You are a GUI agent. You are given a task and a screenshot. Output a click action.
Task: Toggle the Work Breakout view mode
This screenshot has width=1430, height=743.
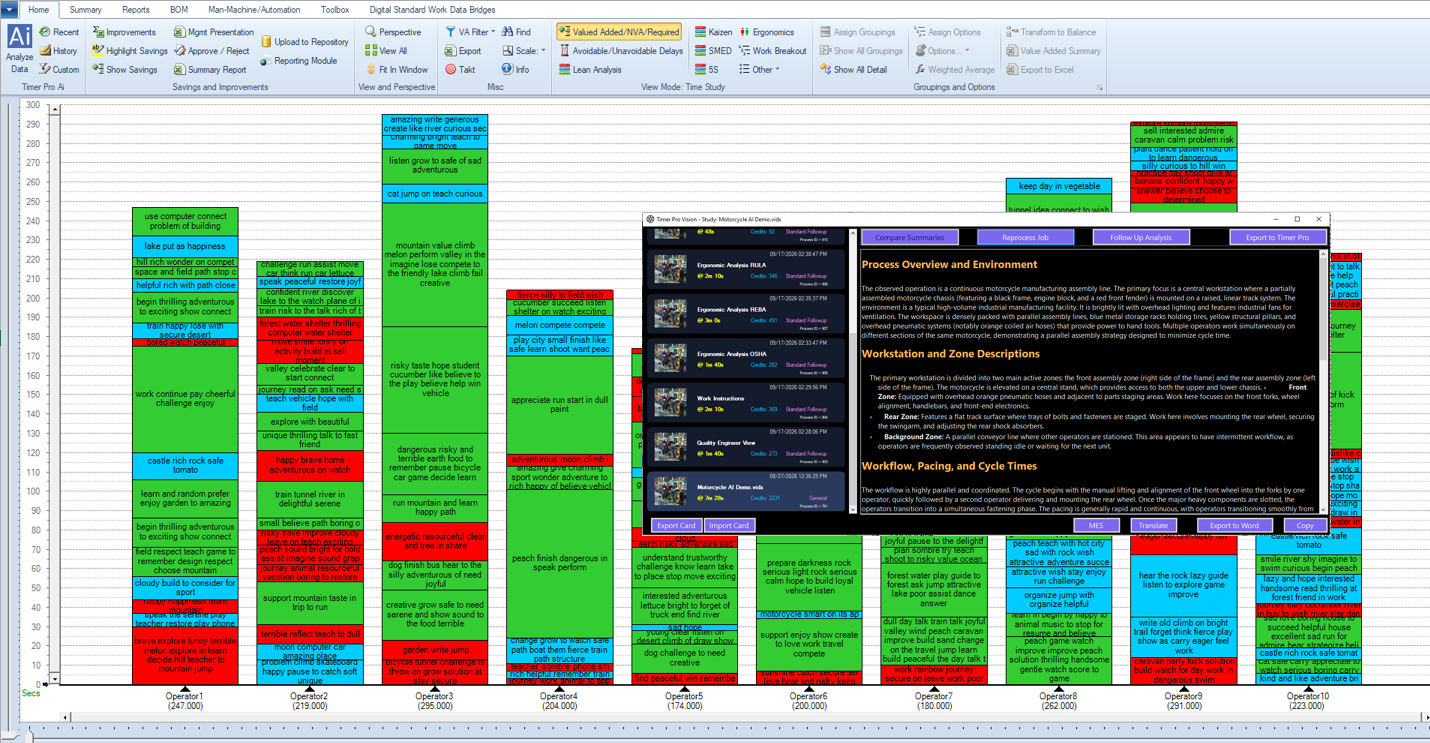[x=772, y=51]
